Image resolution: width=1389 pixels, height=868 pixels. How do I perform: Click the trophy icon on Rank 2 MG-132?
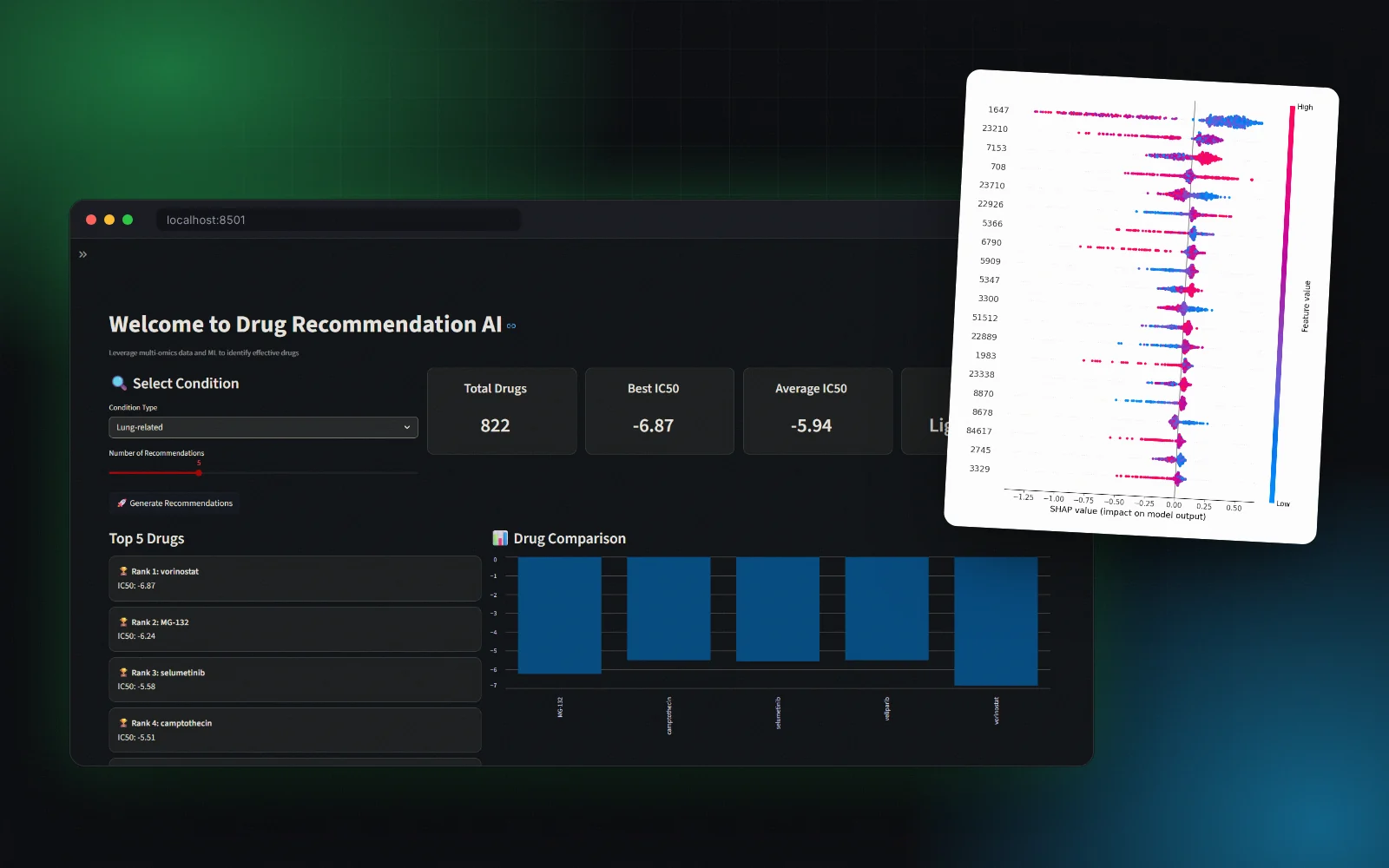(x=123, y=622)
